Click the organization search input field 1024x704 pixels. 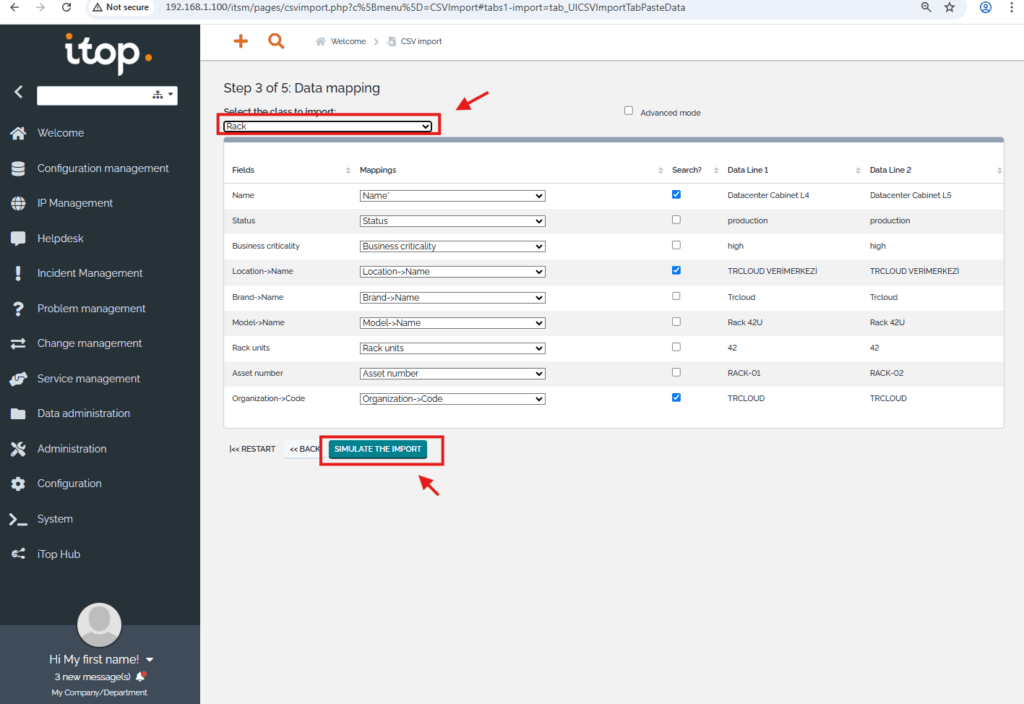pyautogui.click(x=92, y=95)
